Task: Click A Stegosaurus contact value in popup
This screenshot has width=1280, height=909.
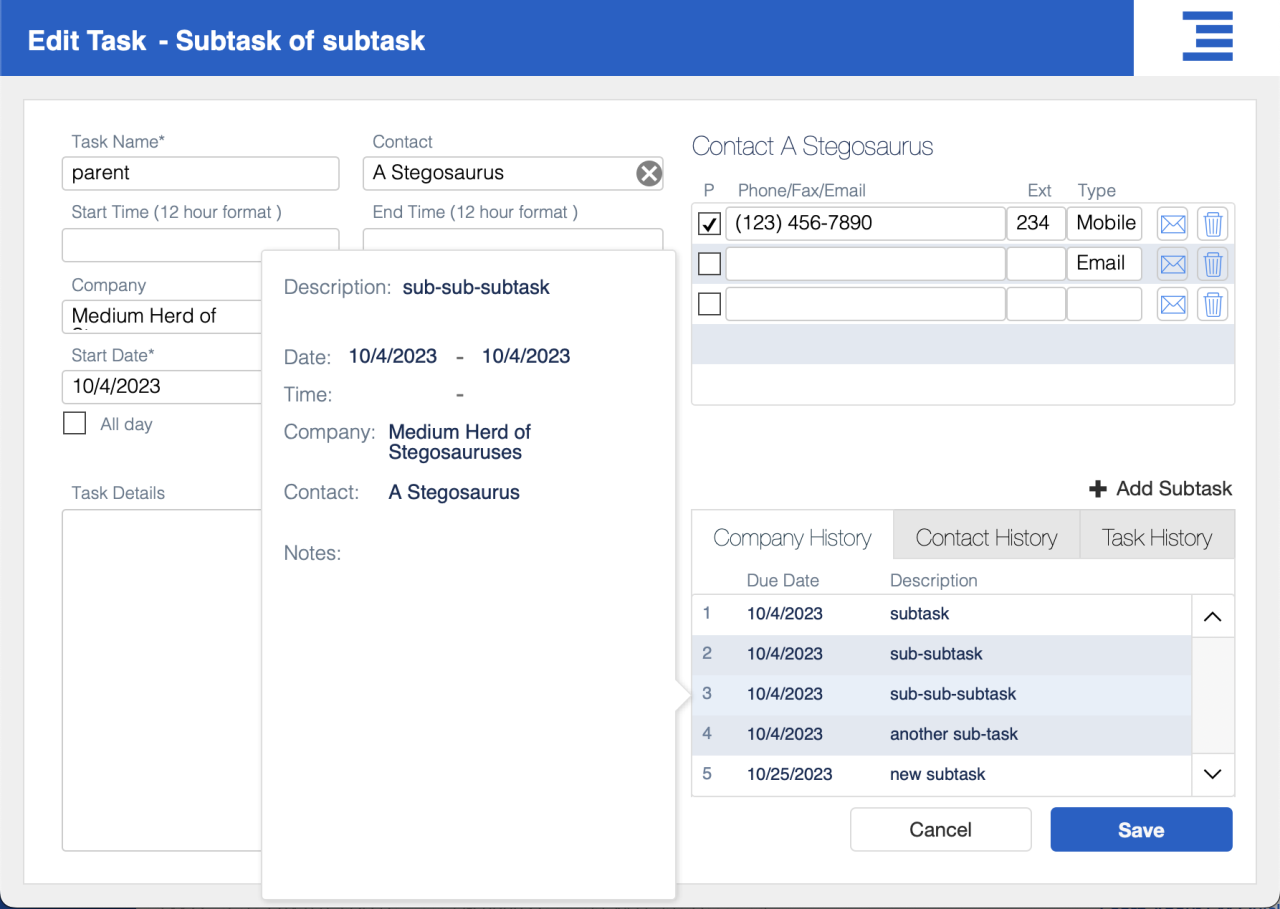Action: (454, 492)
